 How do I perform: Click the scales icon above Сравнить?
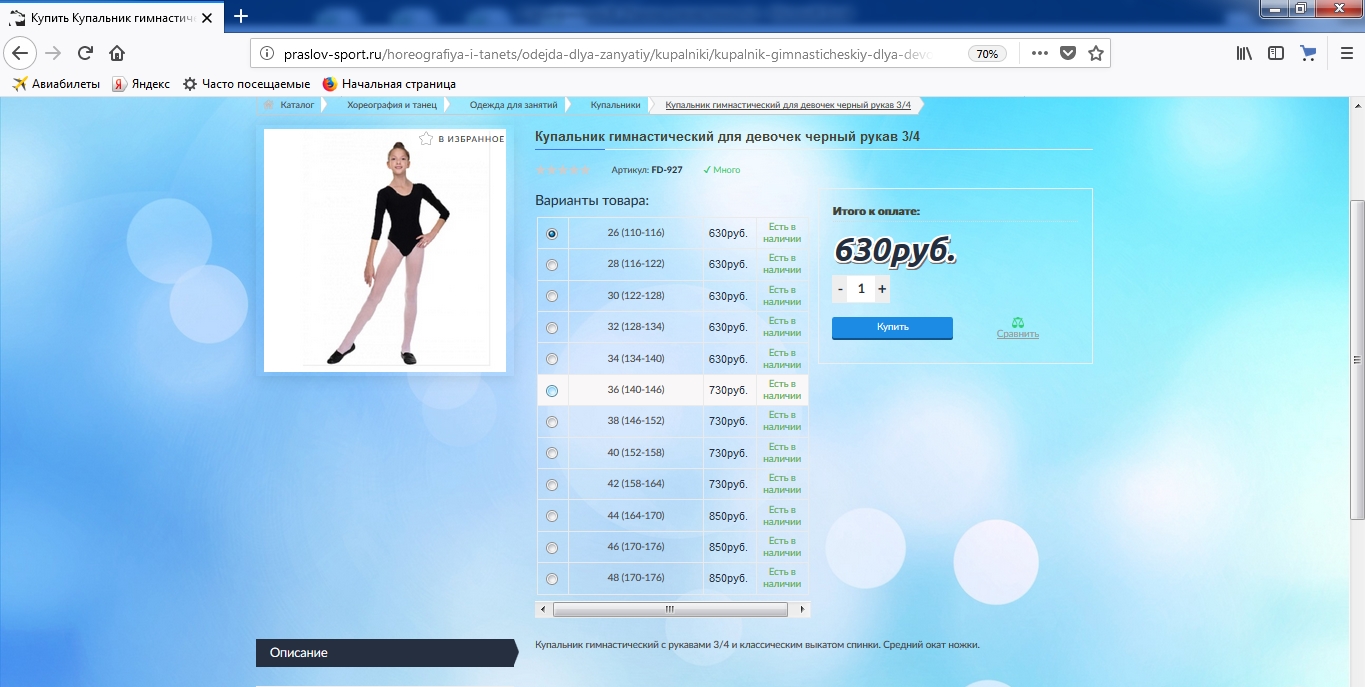click(x=1019, y=322)
